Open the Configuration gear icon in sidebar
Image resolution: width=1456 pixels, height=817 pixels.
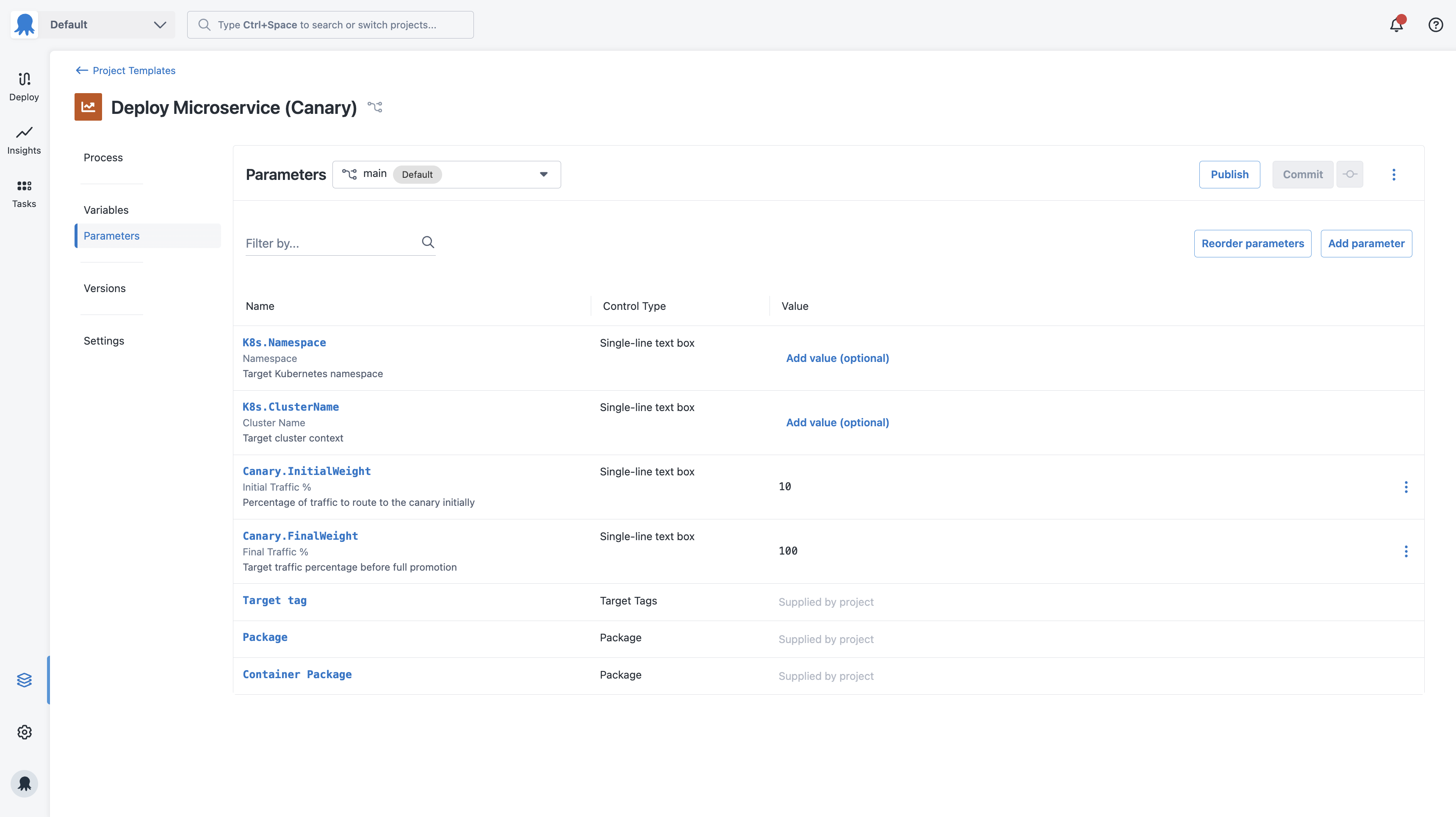(24, 731)
